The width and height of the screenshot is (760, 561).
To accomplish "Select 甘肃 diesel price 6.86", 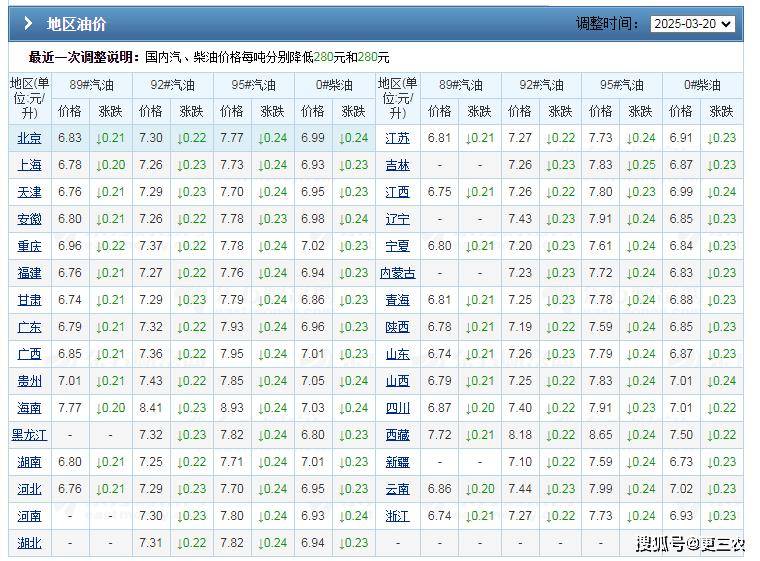I will coord(313,300).
